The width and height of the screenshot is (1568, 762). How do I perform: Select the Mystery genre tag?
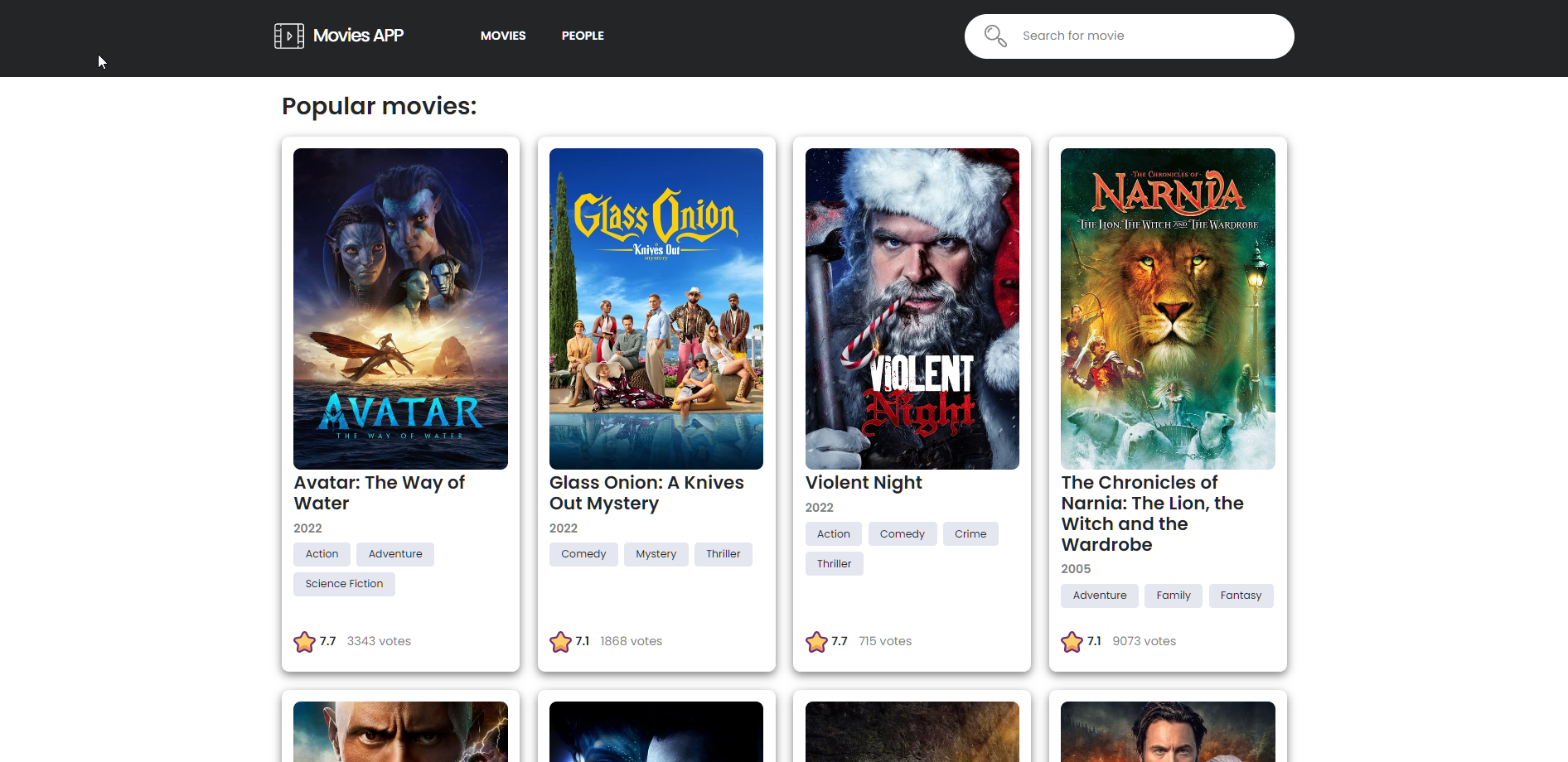click(656, 554)
